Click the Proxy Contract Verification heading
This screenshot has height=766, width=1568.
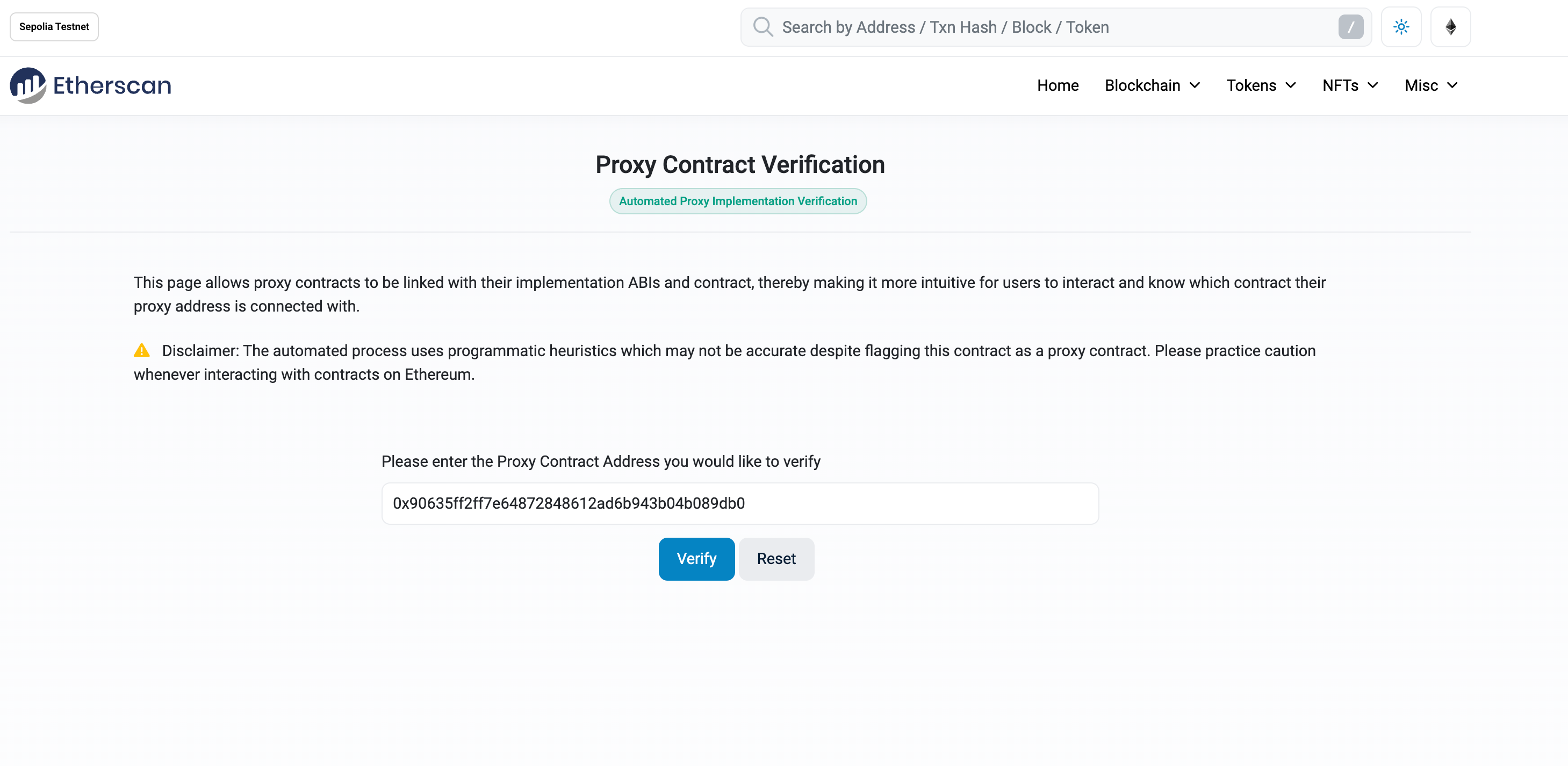click(740, 164)
